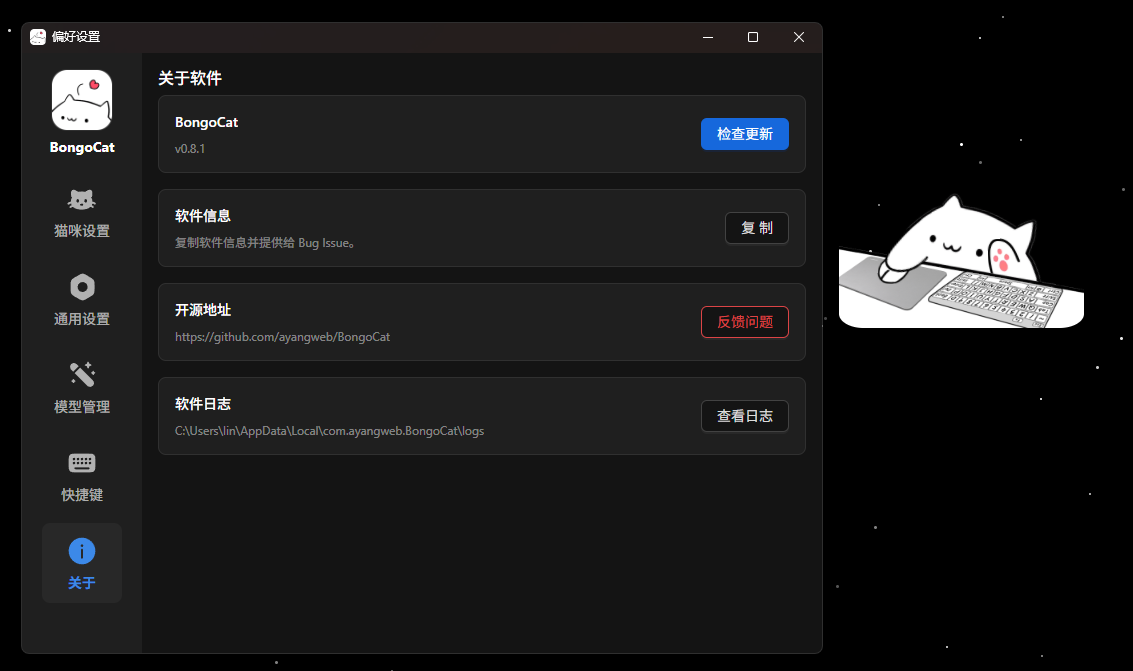This screenshot has width=1133, height=671.
Task: Click the title bar app icon
Action: point(38,37)
